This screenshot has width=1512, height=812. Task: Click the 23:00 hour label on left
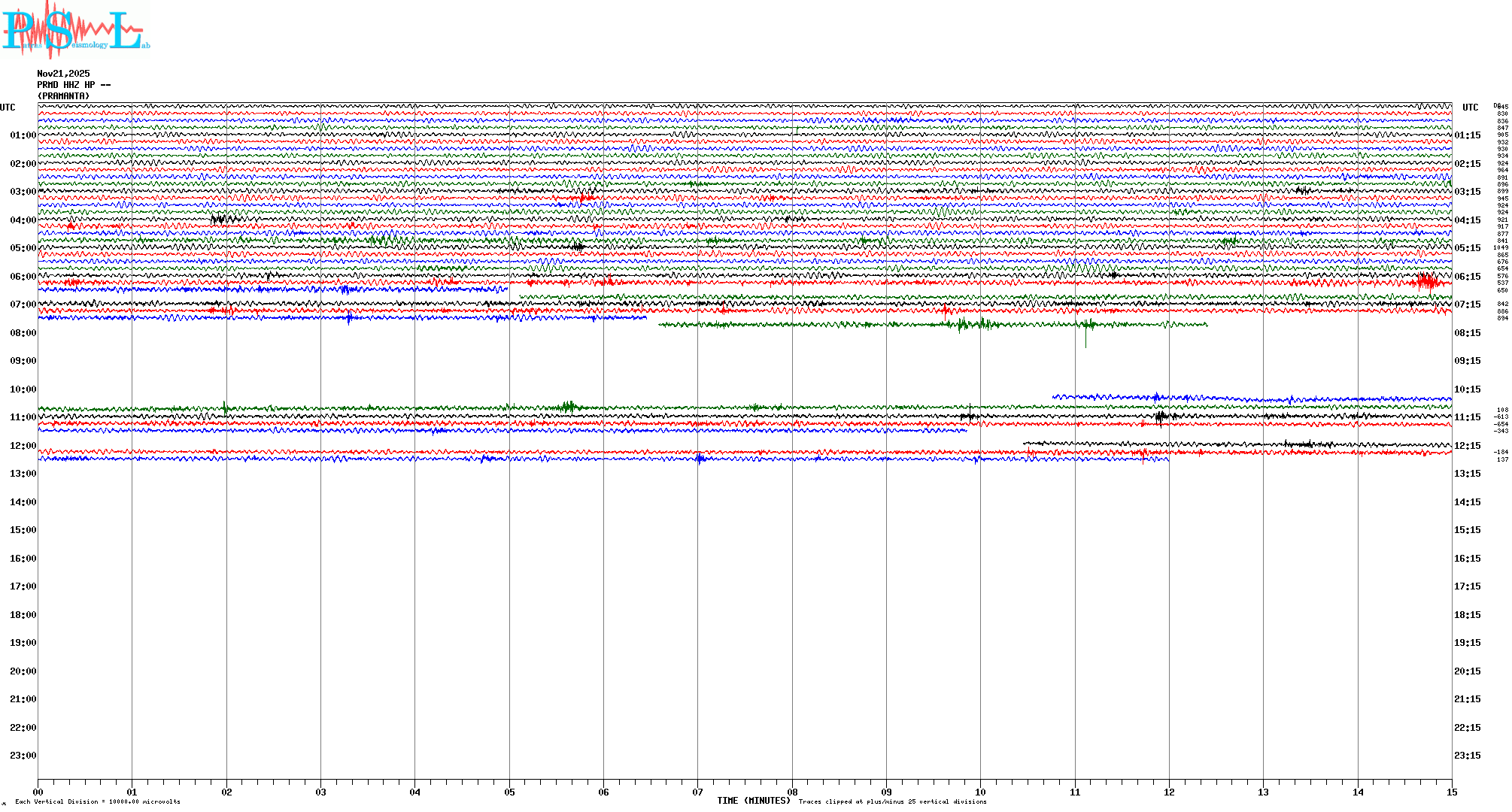23,756
